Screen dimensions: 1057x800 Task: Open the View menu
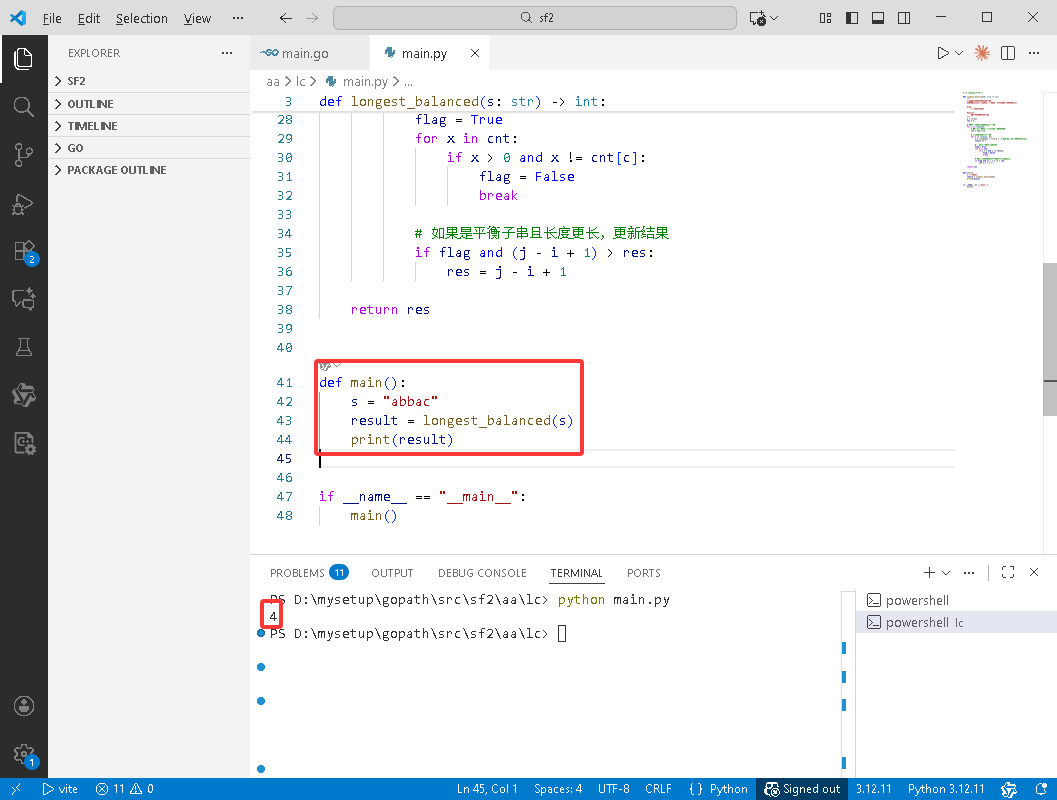(197, 18)
